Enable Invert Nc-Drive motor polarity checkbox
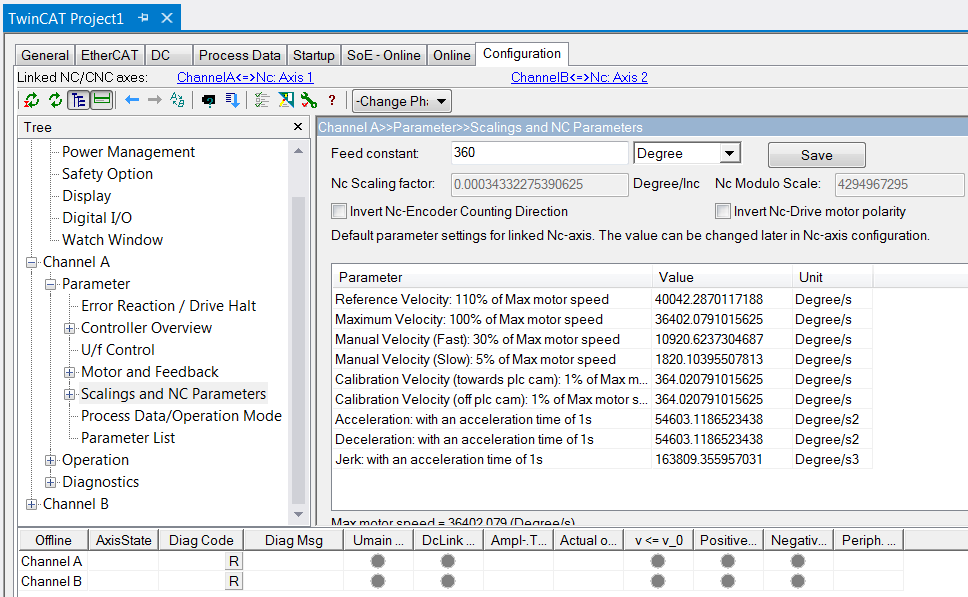The image size is (968, 597). [723, 211]
